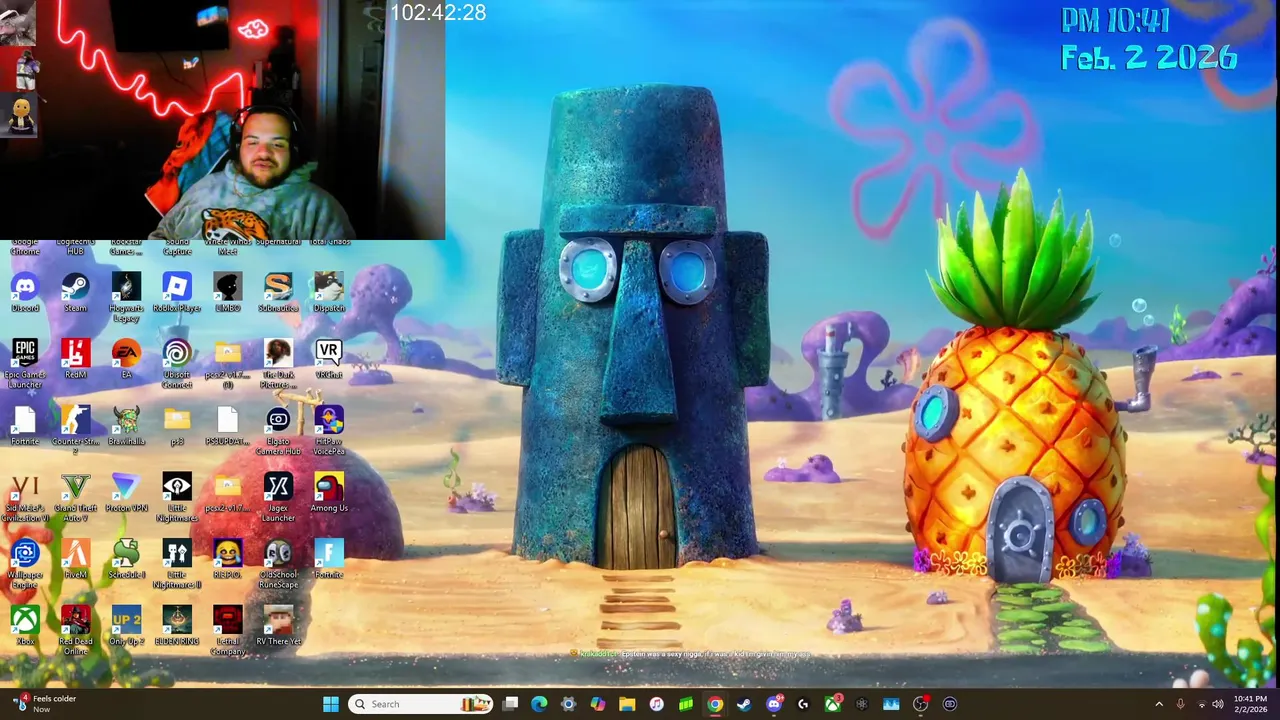Viewport: 1280px width, 720px height.
Task: Select the Only Up 2 desktop icon
Action: (x=126, y=627)
